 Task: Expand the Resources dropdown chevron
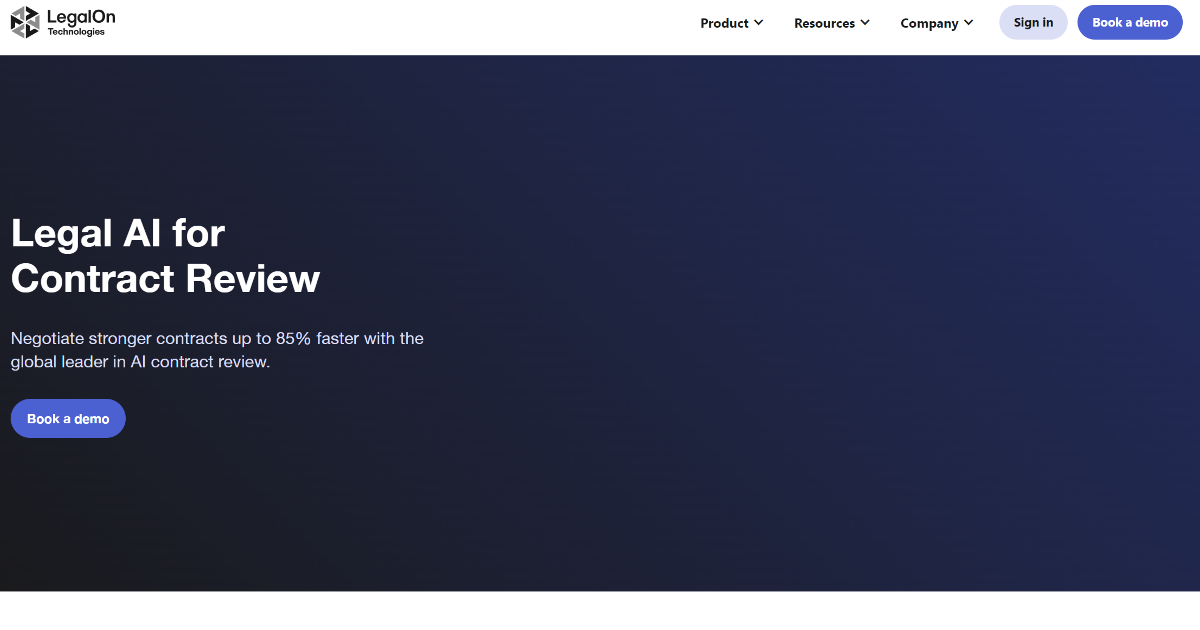click(864, 22)
